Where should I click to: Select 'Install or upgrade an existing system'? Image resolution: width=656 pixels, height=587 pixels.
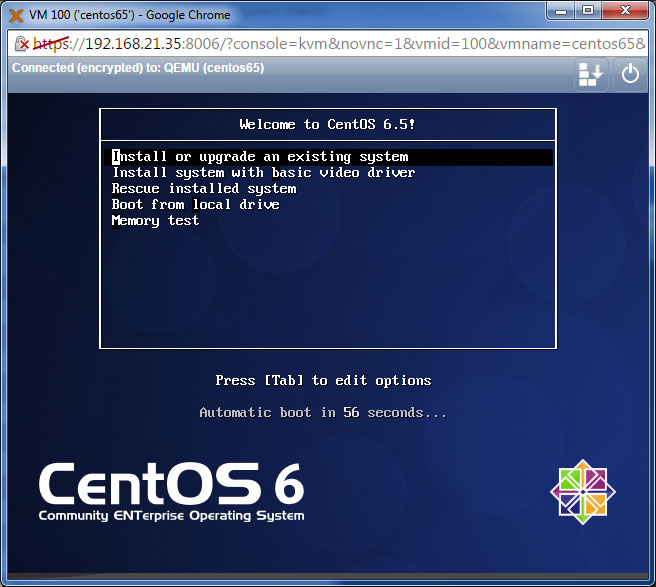coord(328,157)
